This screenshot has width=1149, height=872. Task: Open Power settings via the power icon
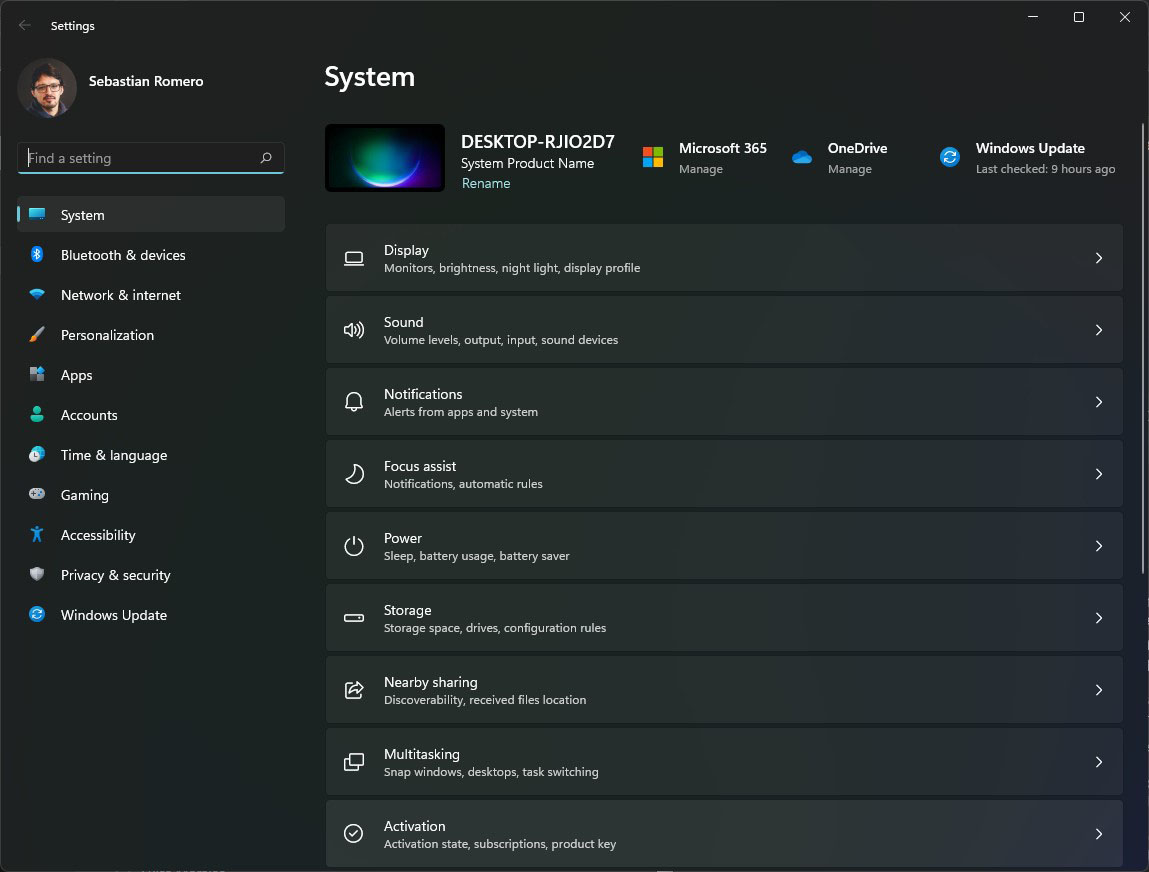pyautogui.click(x=353, y=546)
